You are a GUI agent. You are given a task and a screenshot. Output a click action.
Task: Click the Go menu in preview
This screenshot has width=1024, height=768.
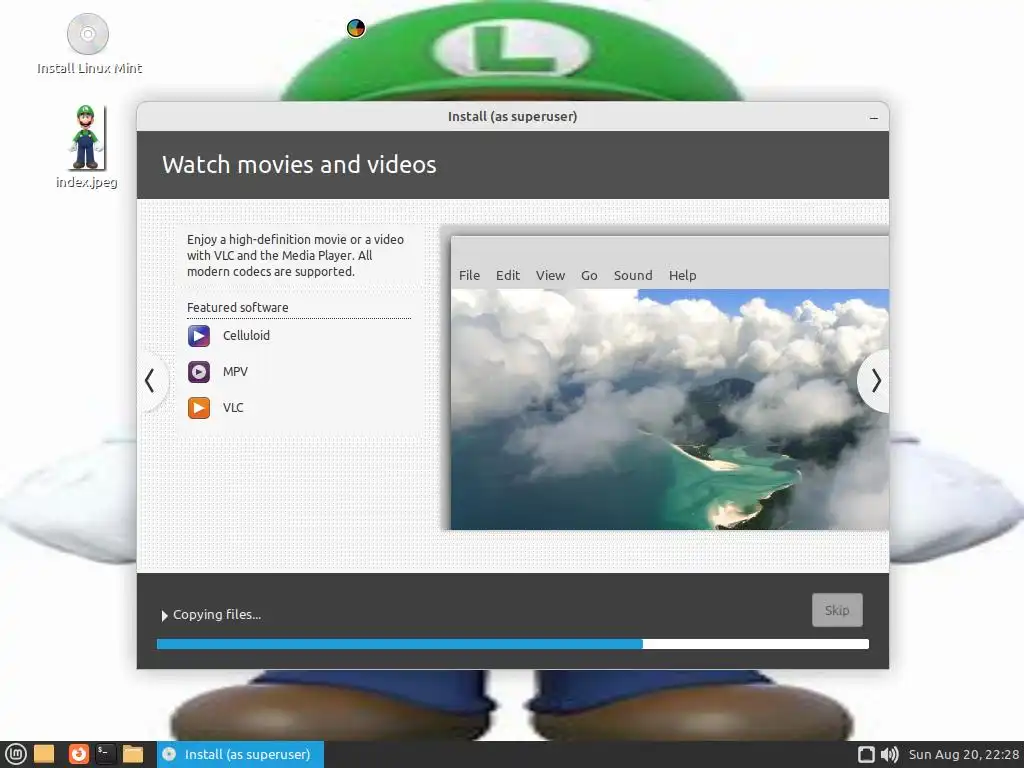(x=589, y=276)
